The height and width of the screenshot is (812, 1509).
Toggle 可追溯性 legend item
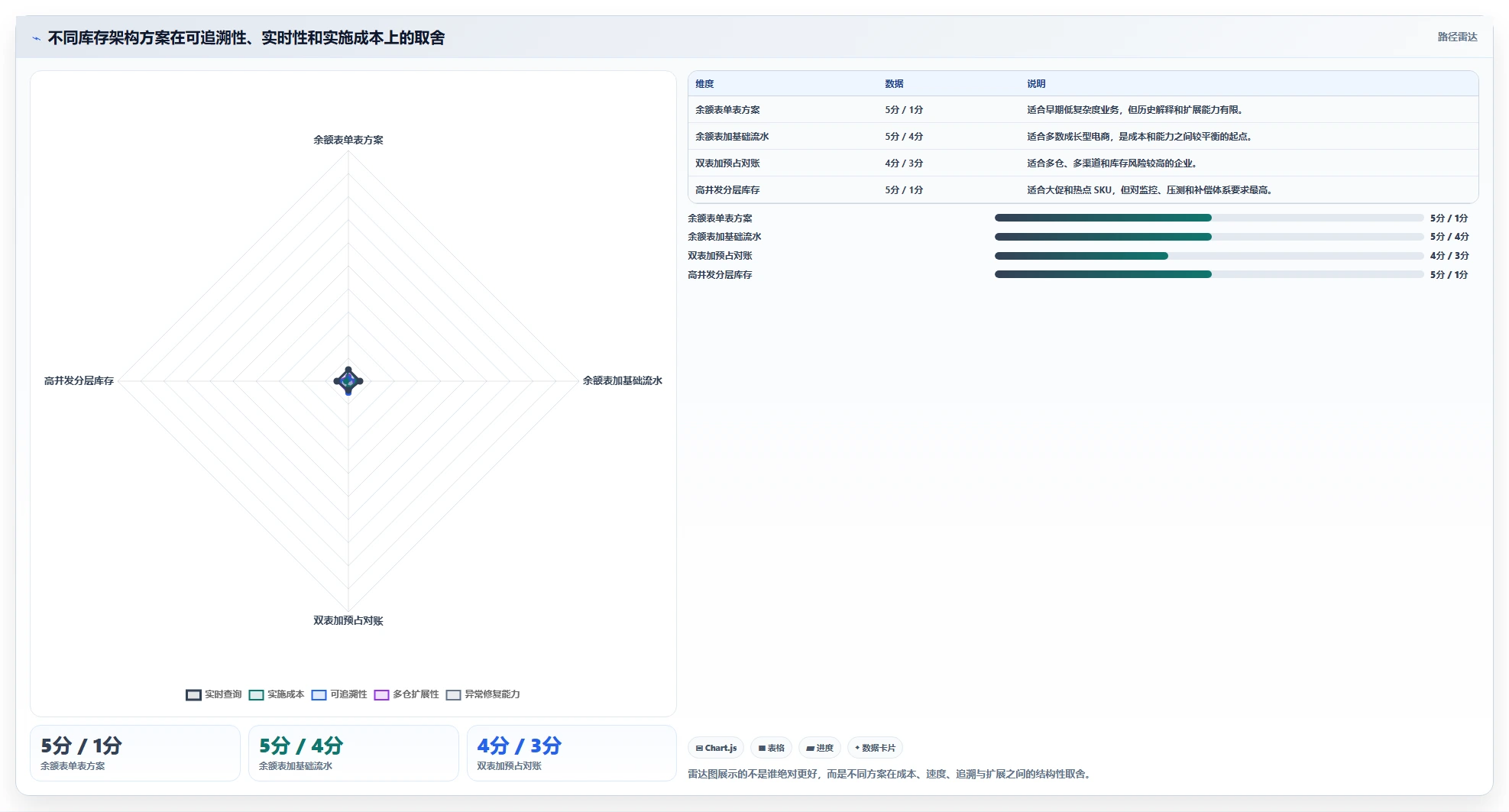[339, 694]
